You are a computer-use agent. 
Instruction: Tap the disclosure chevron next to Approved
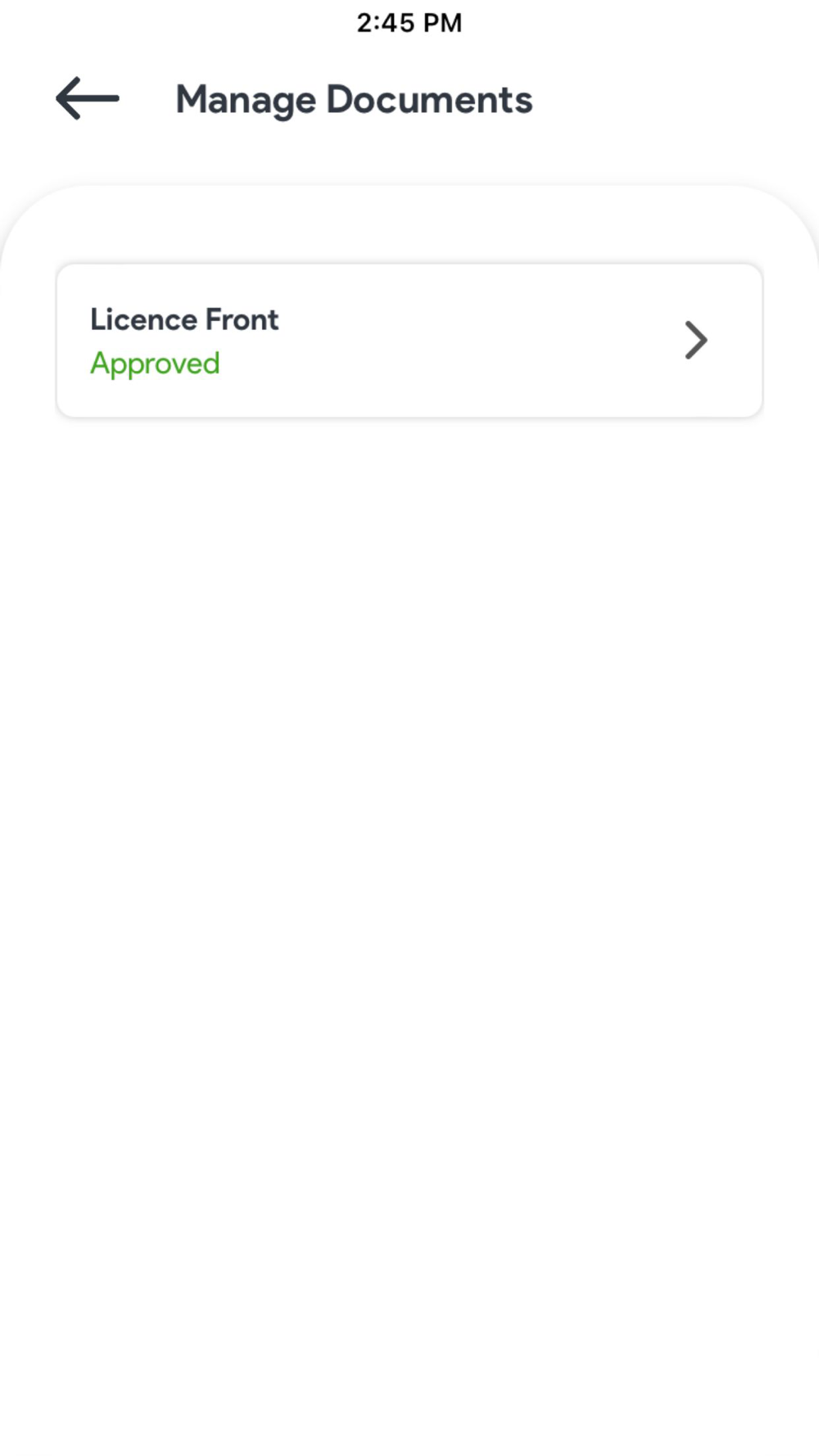(x=695, y=340)
